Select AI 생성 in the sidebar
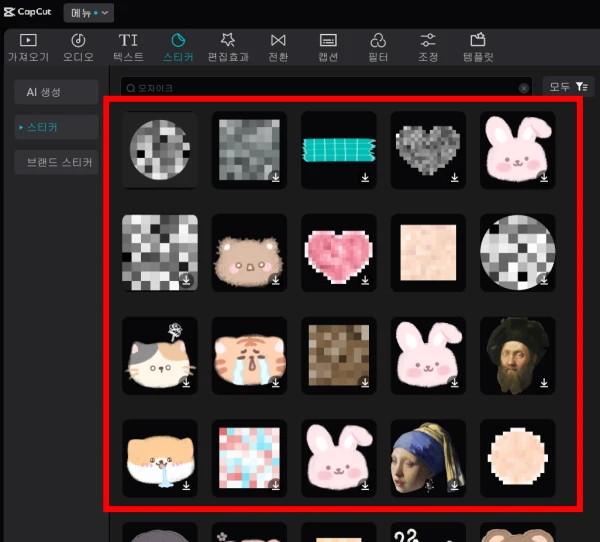This screenshot has width=600, height=542. point(56,92)
